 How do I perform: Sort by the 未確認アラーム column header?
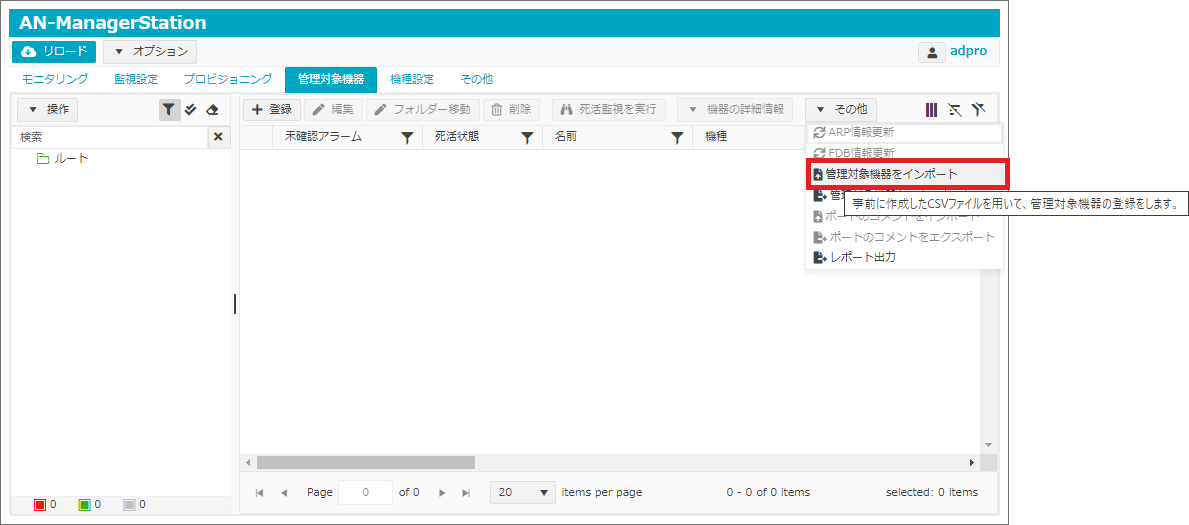[x=323, y=137]
